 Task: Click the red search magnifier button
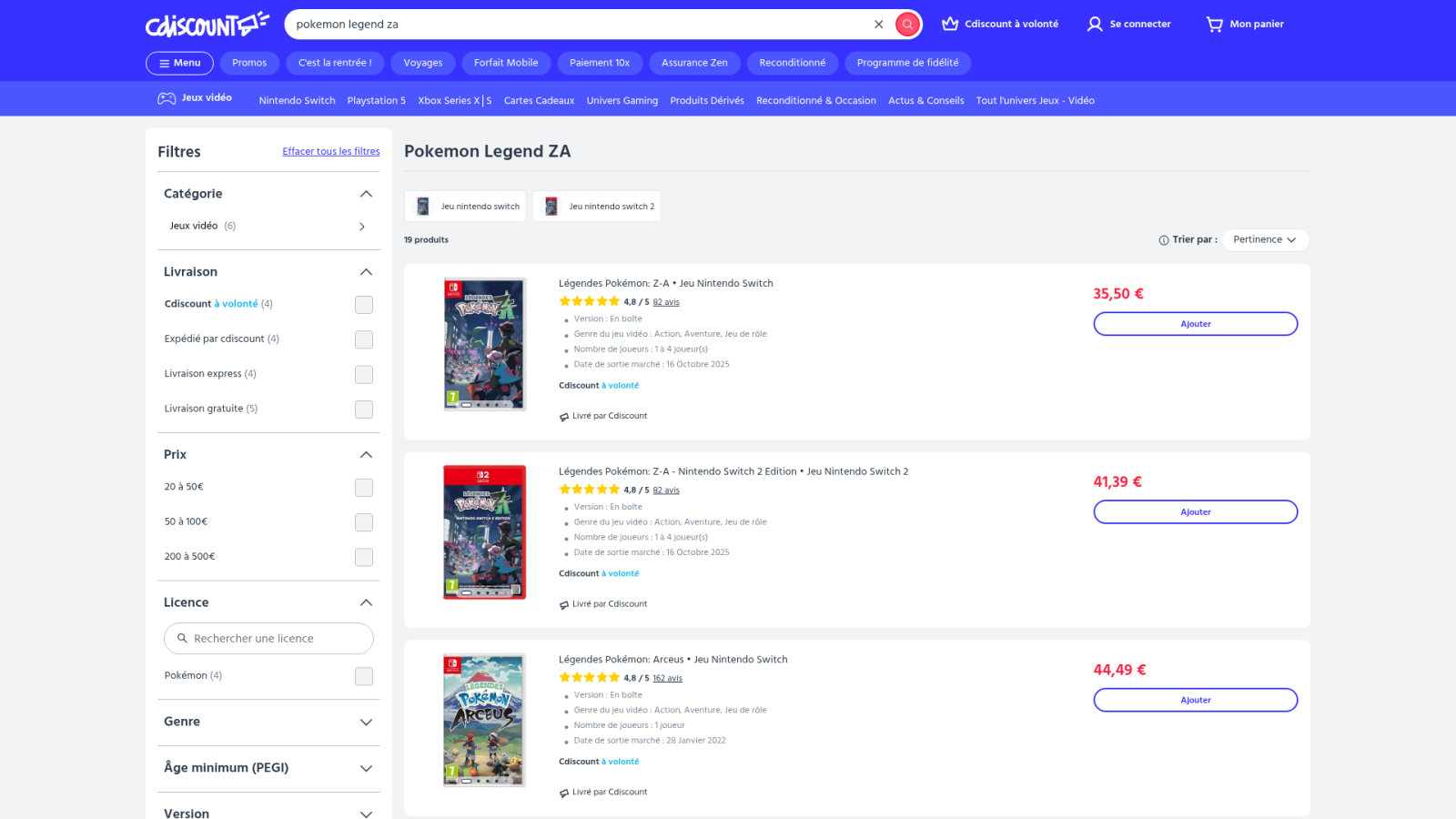907,25
